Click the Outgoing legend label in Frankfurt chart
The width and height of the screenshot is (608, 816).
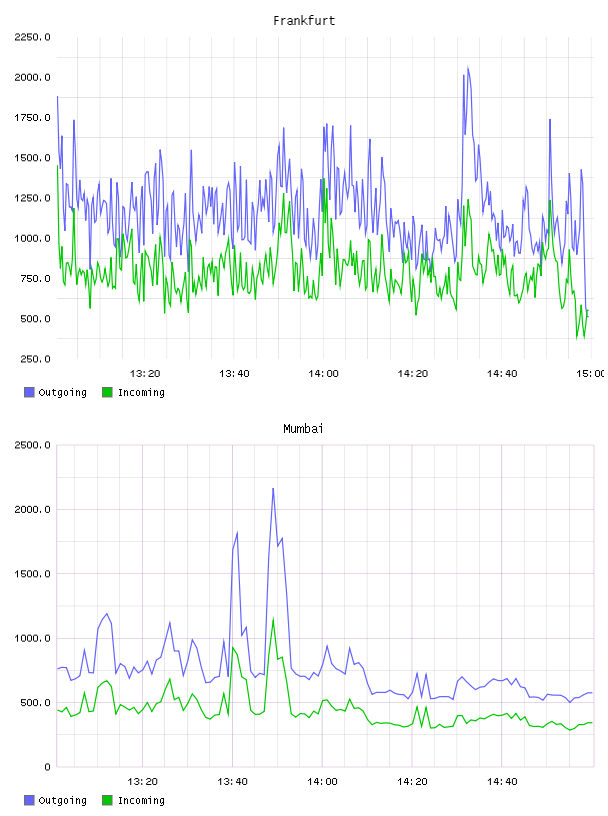point(62,392)
